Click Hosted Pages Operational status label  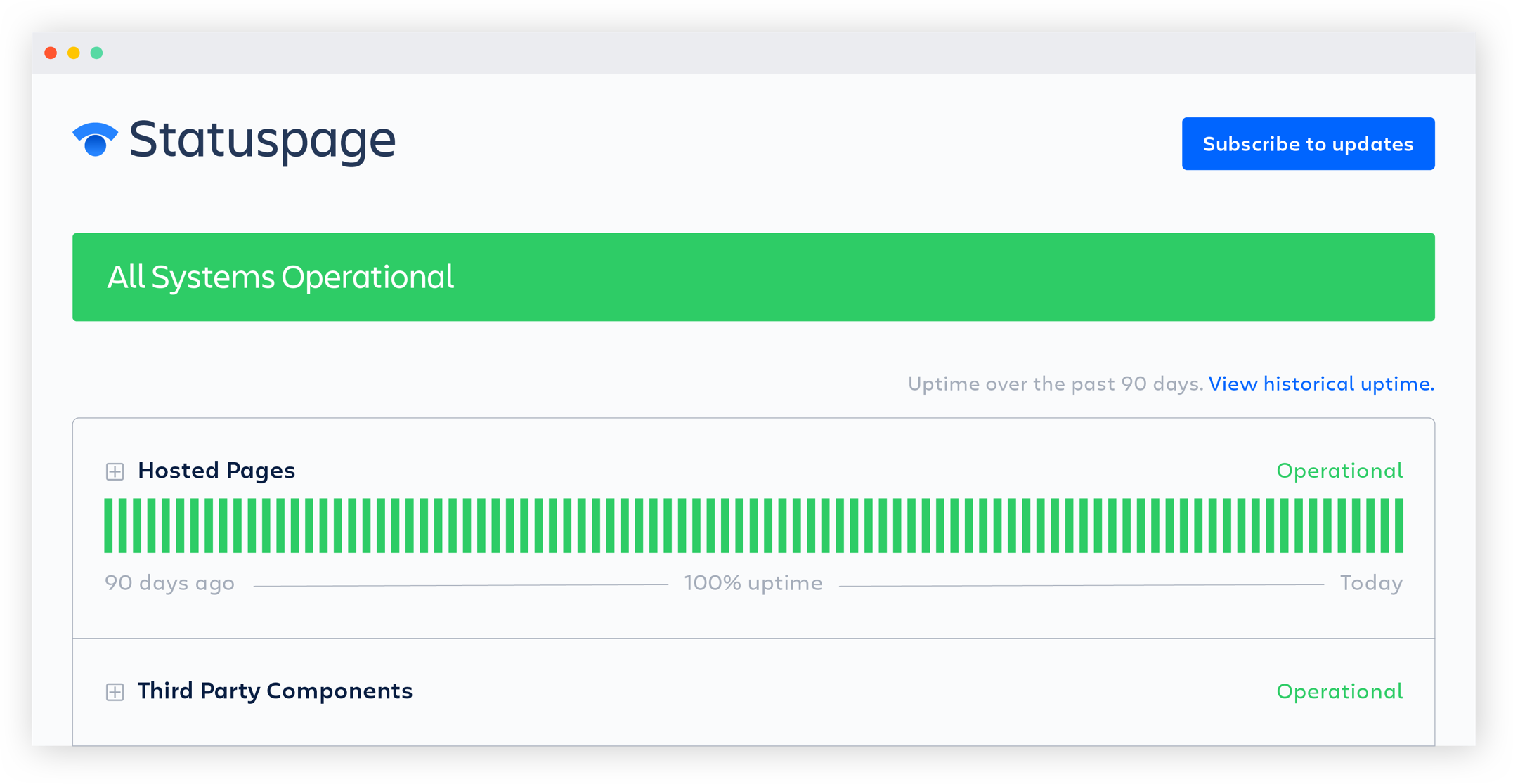pyautogui.click(x=1339, y=471)
